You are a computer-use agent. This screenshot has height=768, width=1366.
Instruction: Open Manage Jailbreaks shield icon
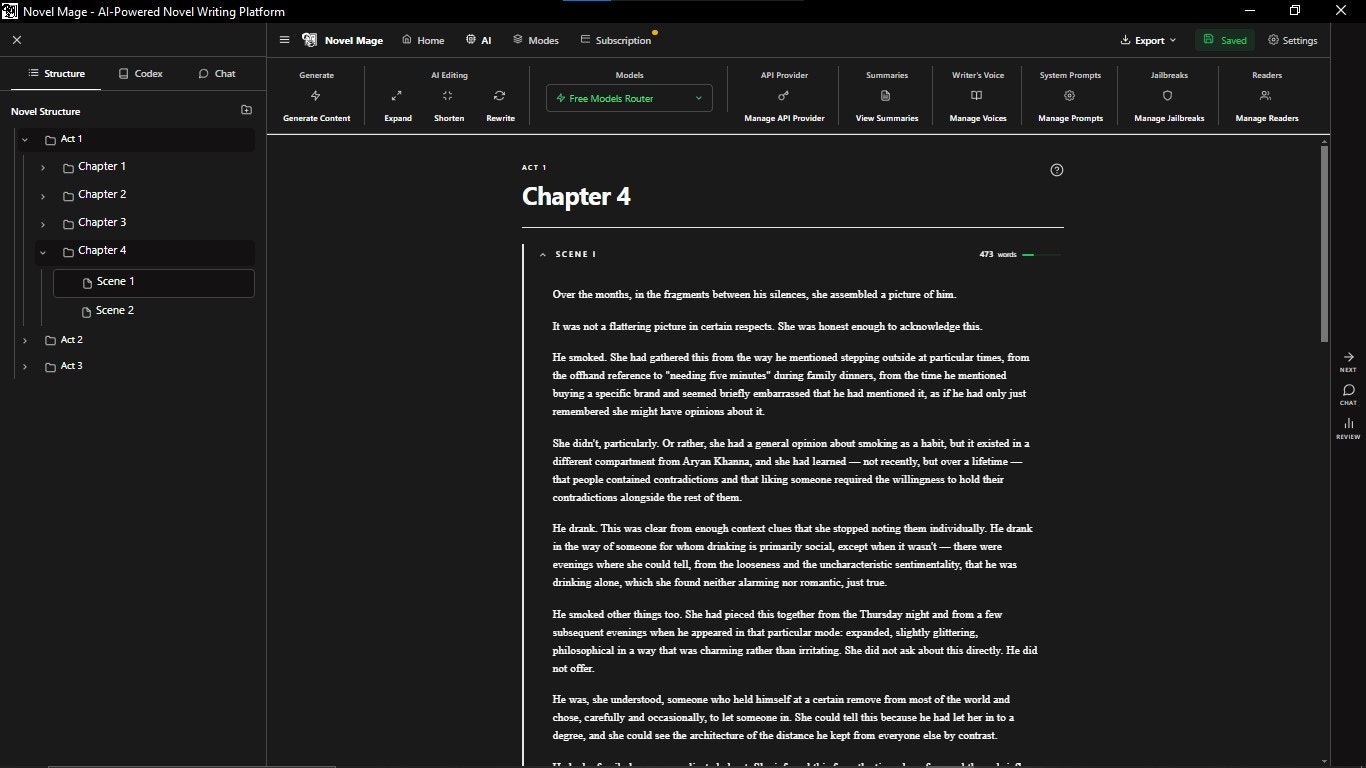1168,96
